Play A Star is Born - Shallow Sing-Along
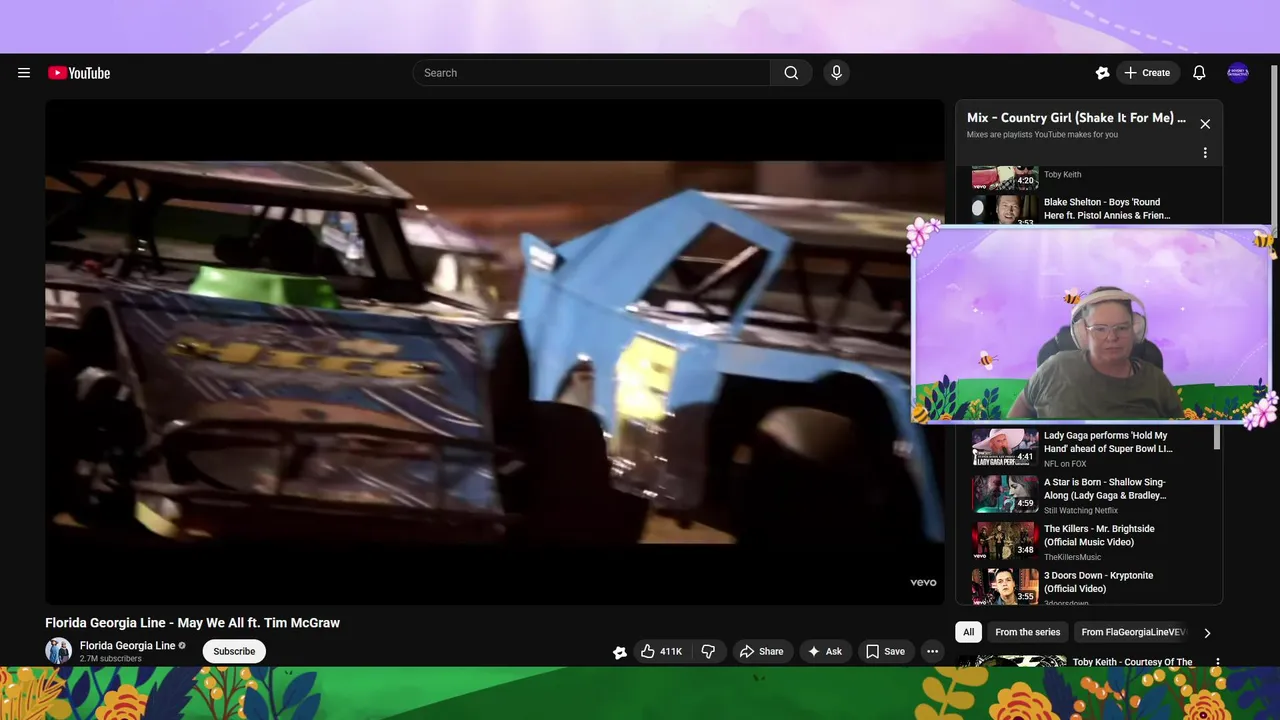This screenshot has width=1280, height=720. pos(1105,489)
